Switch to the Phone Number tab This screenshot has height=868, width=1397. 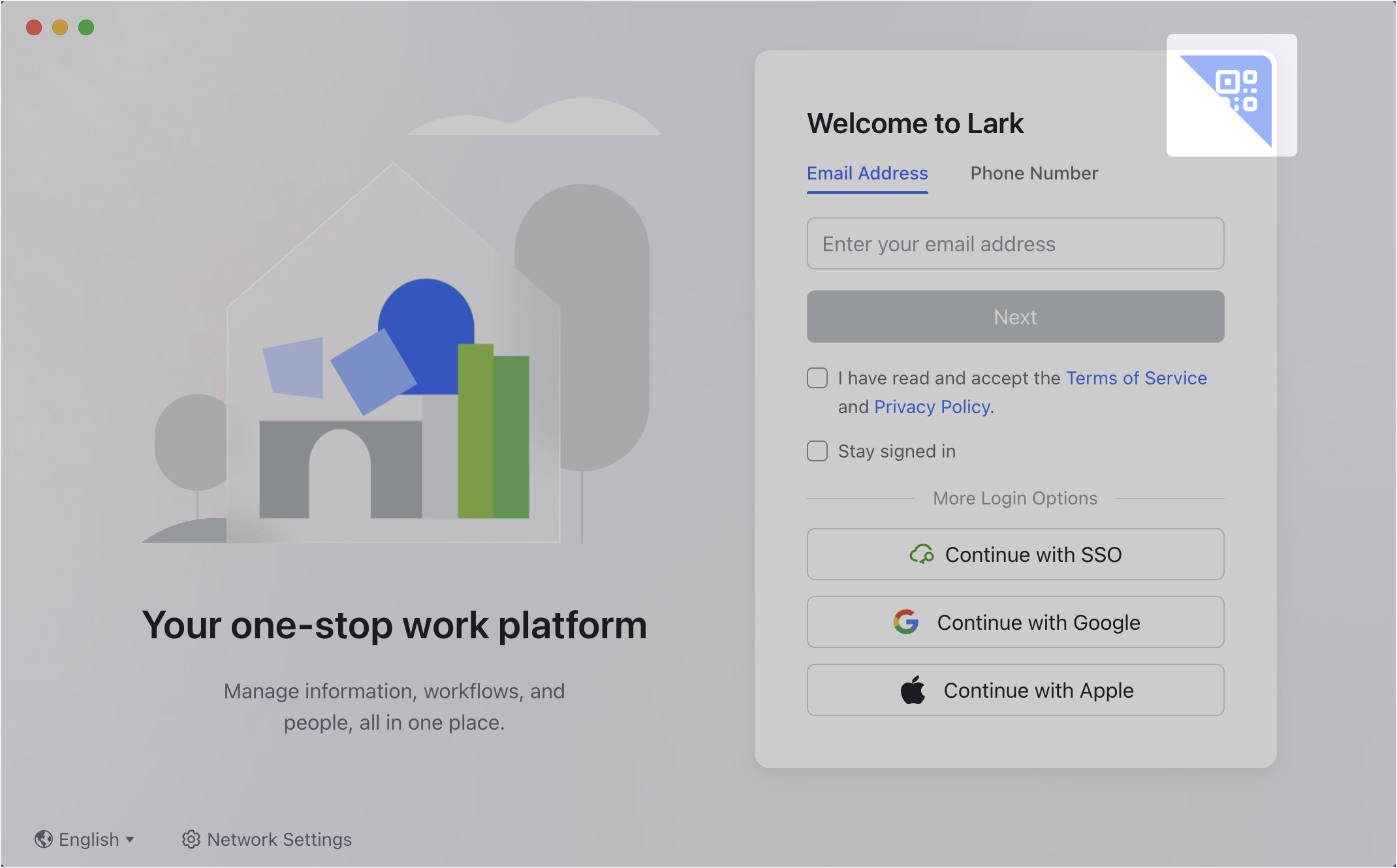point(1034,174)
